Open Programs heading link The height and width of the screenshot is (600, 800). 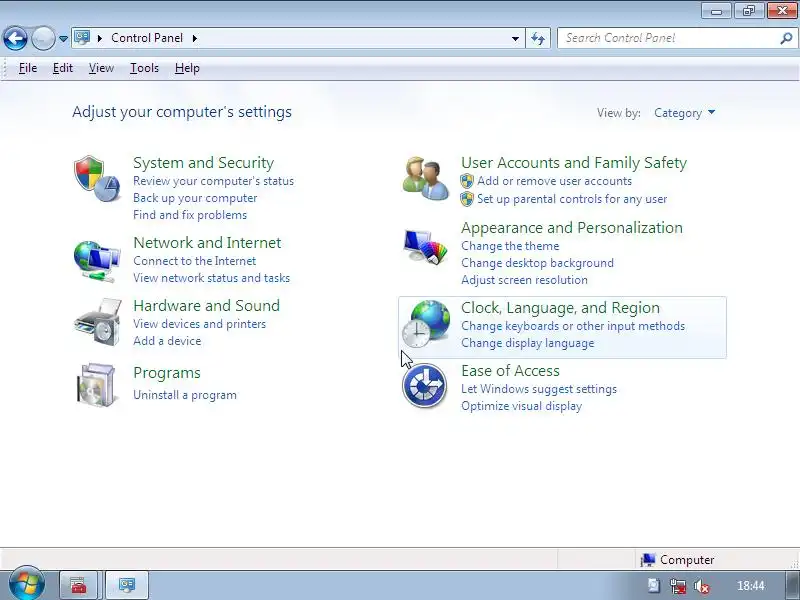(167, 373)
